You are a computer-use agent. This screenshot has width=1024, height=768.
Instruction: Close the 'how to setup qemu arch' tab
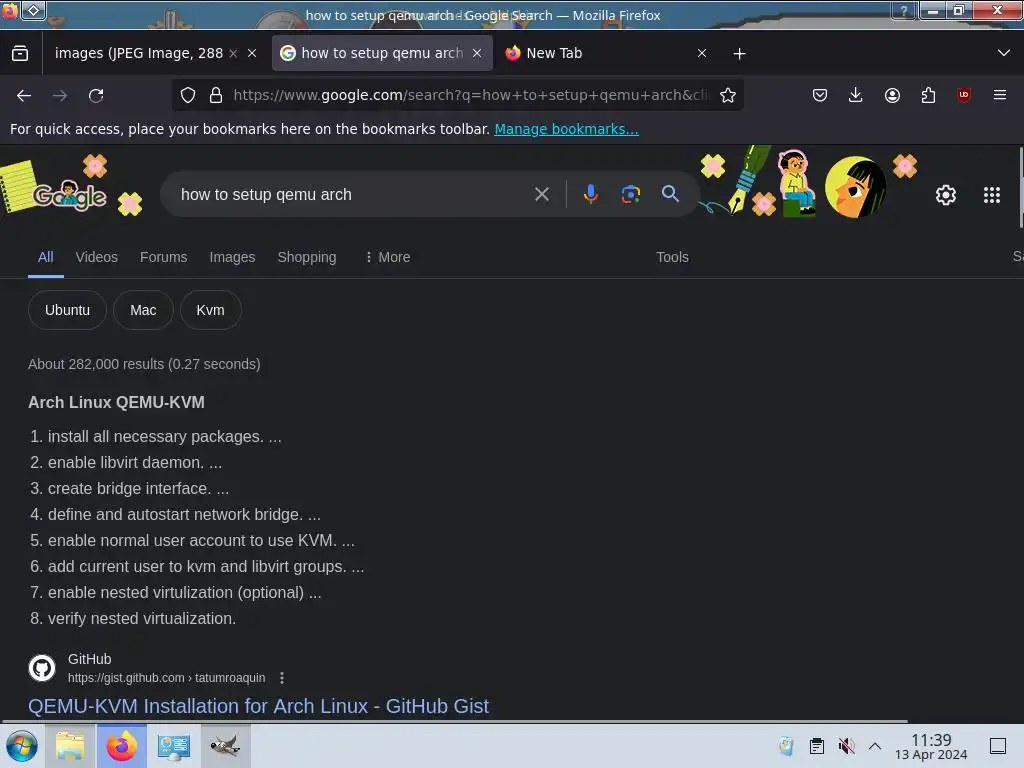[x=477, y=54]
